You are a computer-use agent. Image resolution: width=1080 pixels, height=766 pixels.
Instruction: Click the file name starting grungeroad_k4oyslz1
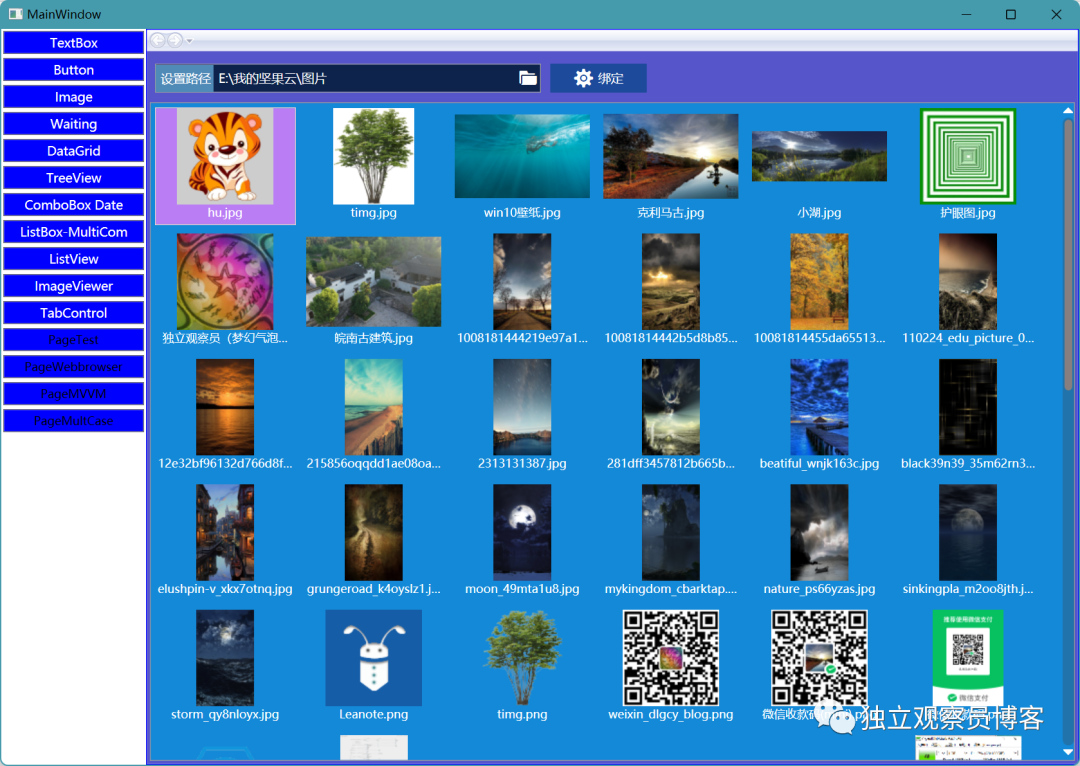(x=373, y=589)
